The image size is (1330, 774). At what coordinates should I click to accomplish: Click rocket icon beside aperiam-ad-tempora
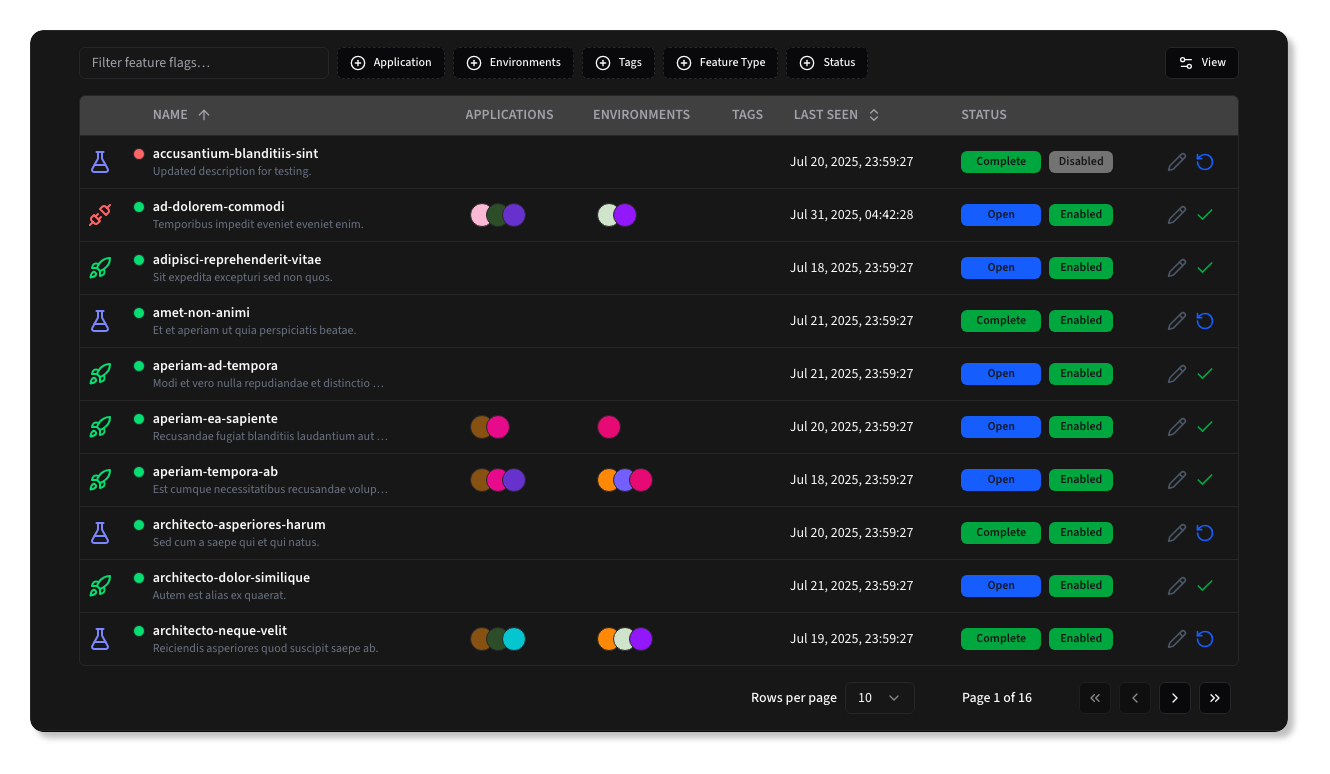click(x=99, y=374)
